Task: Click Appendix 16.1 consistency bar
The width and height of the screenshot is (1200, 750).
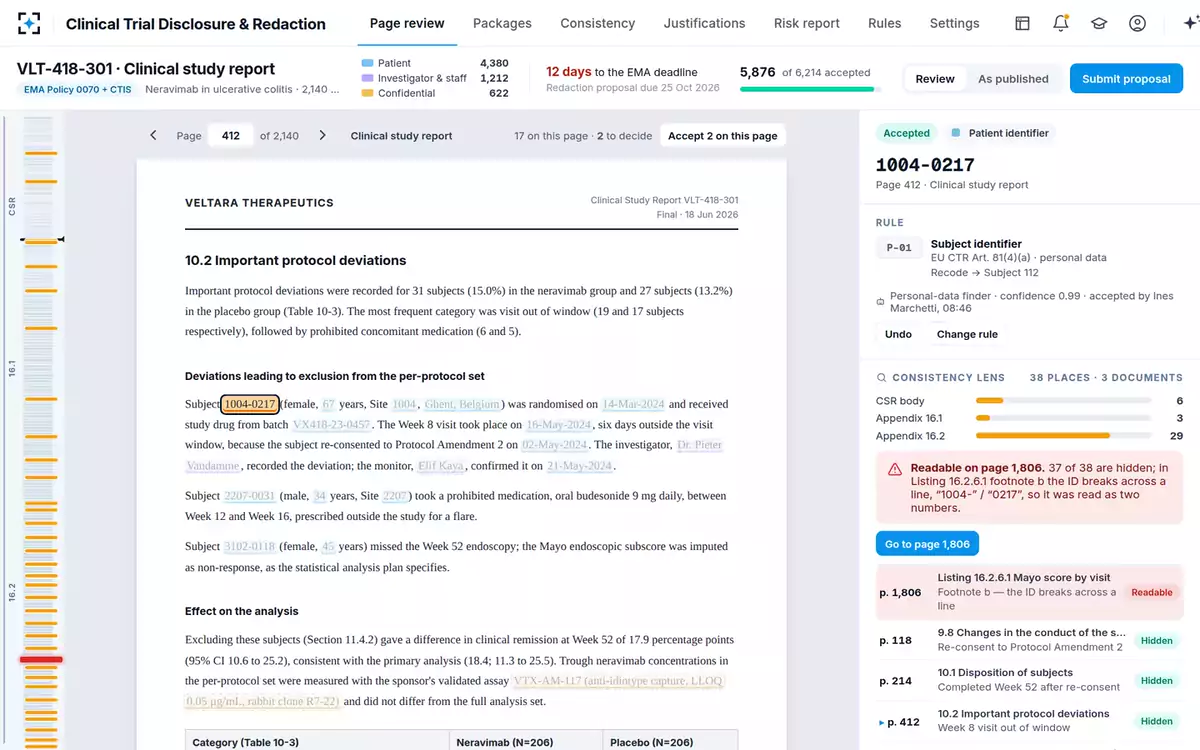Action: pos(1062,418)
